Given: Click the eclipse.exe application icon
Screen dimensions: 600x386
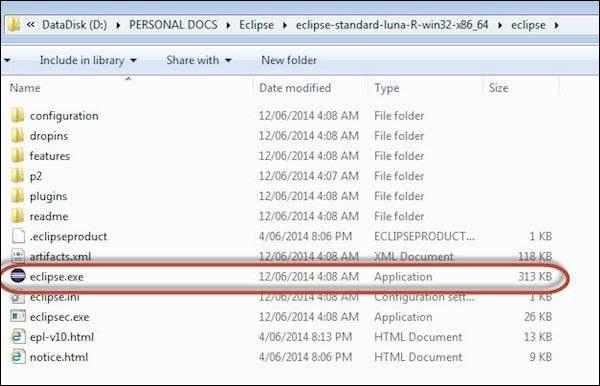Looking at the screenshot, I should coord(18,276).
